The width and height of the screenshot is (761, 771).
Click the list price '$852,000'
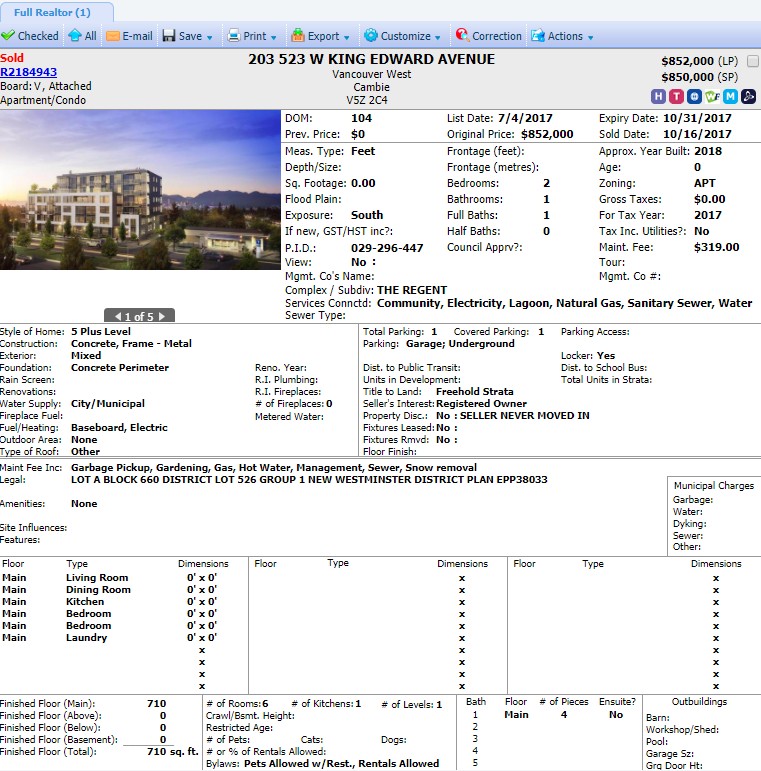click(x=687, y=61)
